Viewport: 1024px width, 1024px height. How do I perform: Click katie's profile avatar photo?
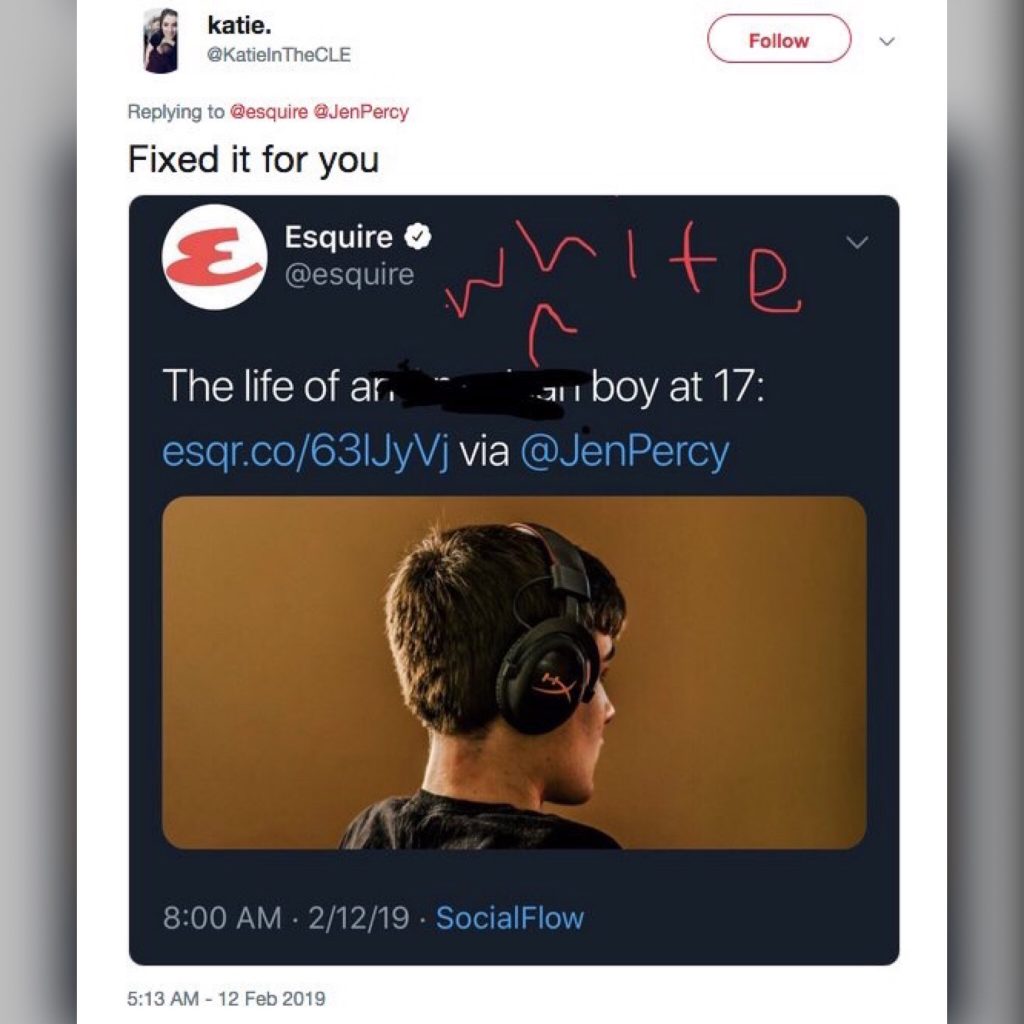[x=161, y=40]
